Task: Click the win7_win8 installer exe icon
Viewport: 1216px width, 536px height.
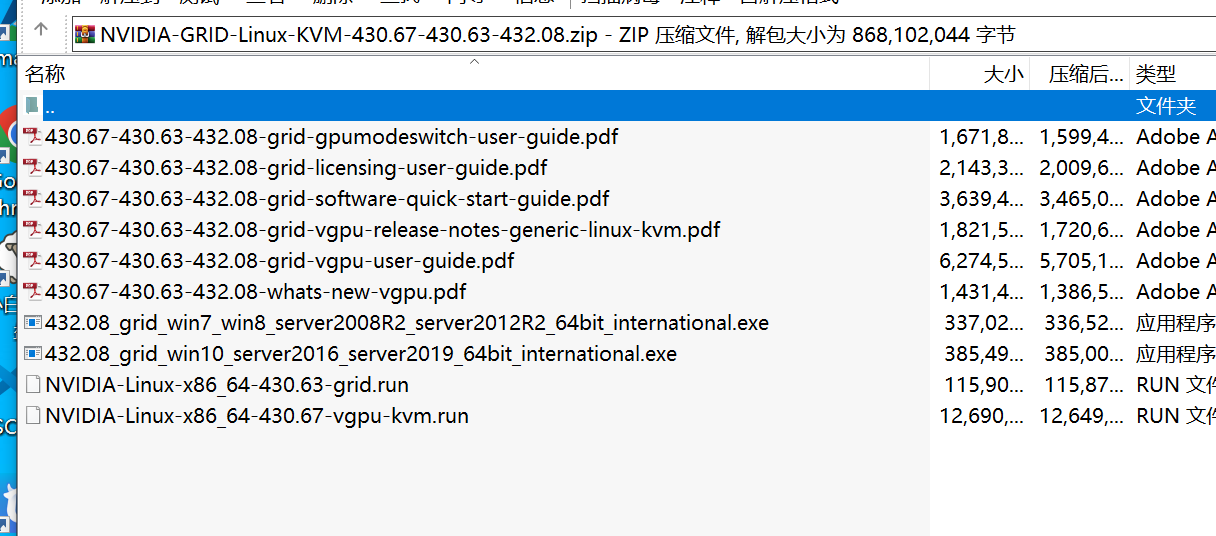Action: click(33, 323)
